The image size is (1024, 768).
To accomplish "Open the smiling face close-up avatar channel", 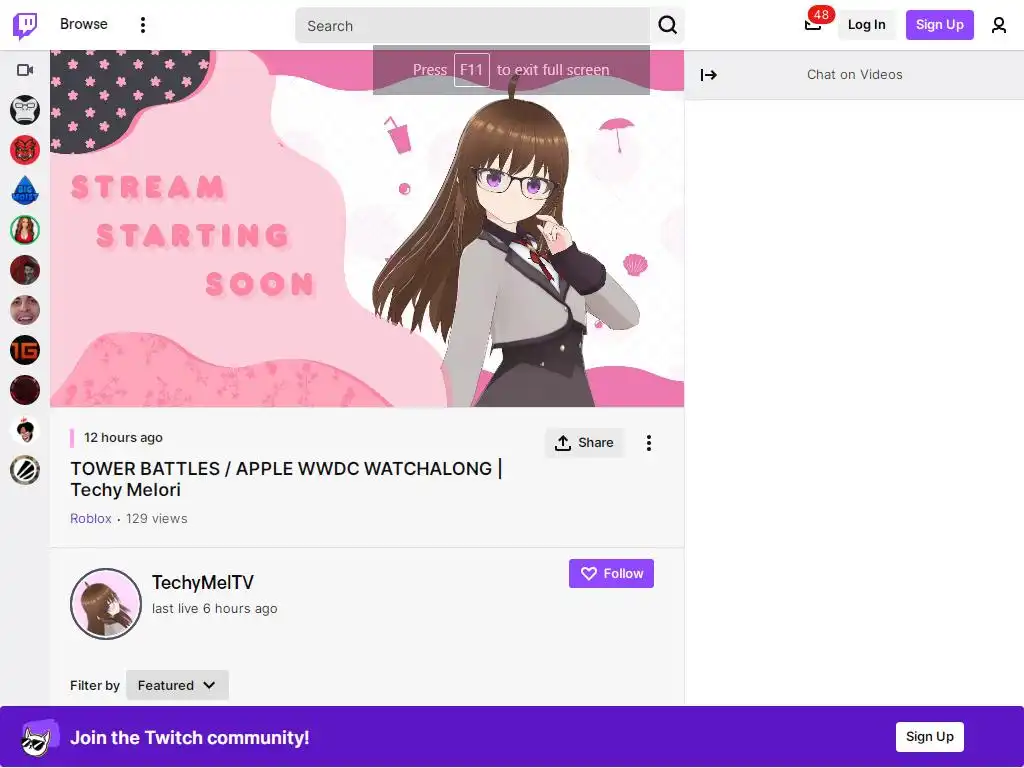I will [x=25, y=310].
